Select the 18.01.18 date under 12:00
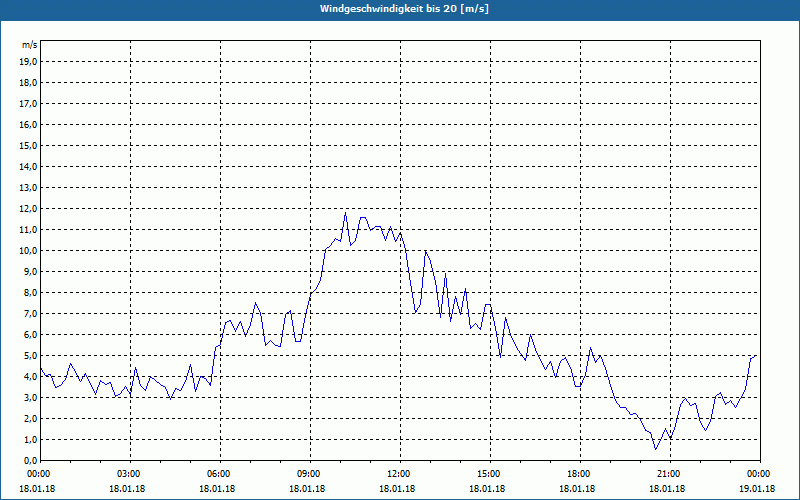The image size is (800, 500). click(x=397, y=488)
